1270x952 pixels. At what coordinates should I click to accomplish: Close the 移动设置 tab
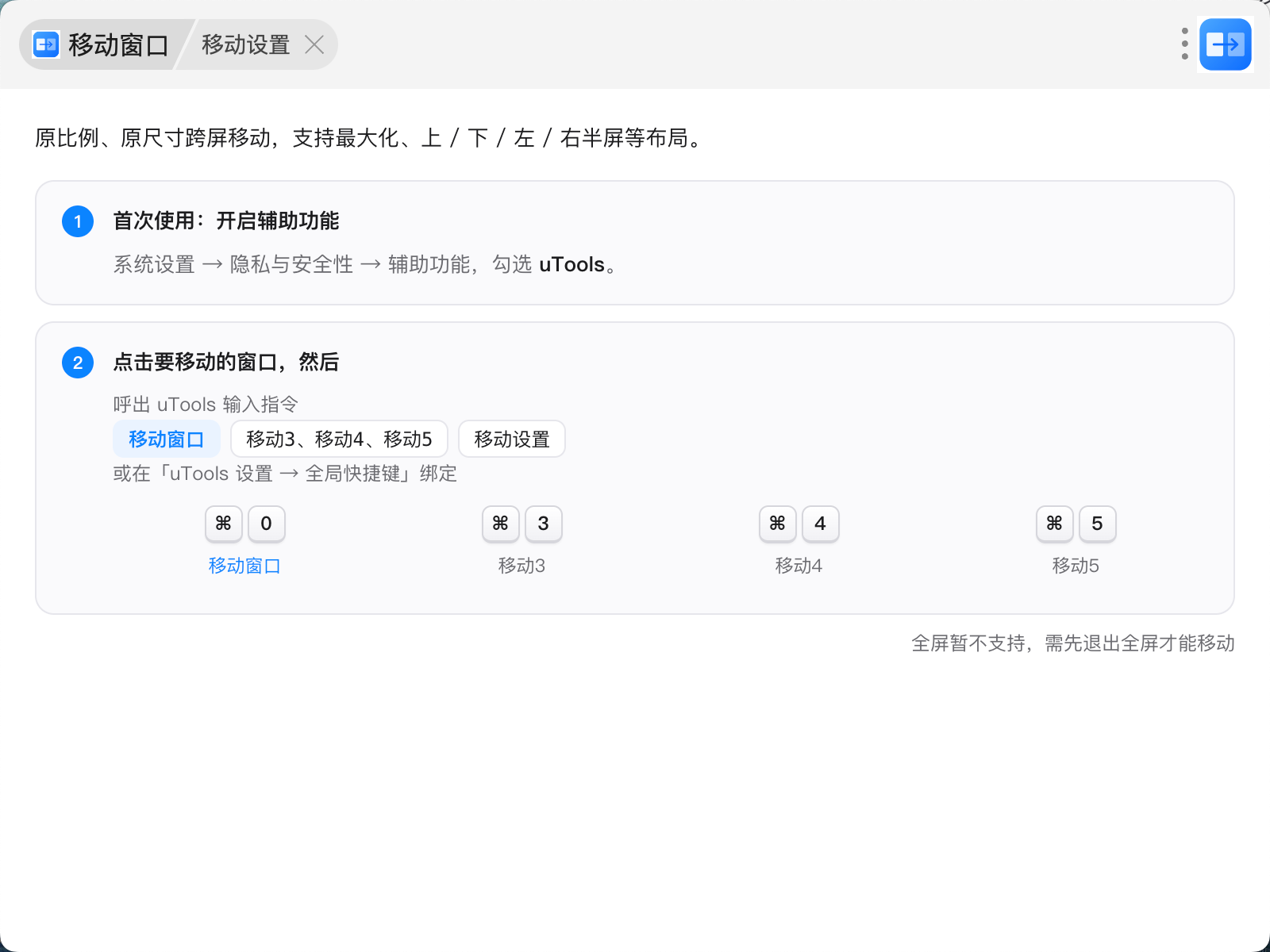[314, 44]
